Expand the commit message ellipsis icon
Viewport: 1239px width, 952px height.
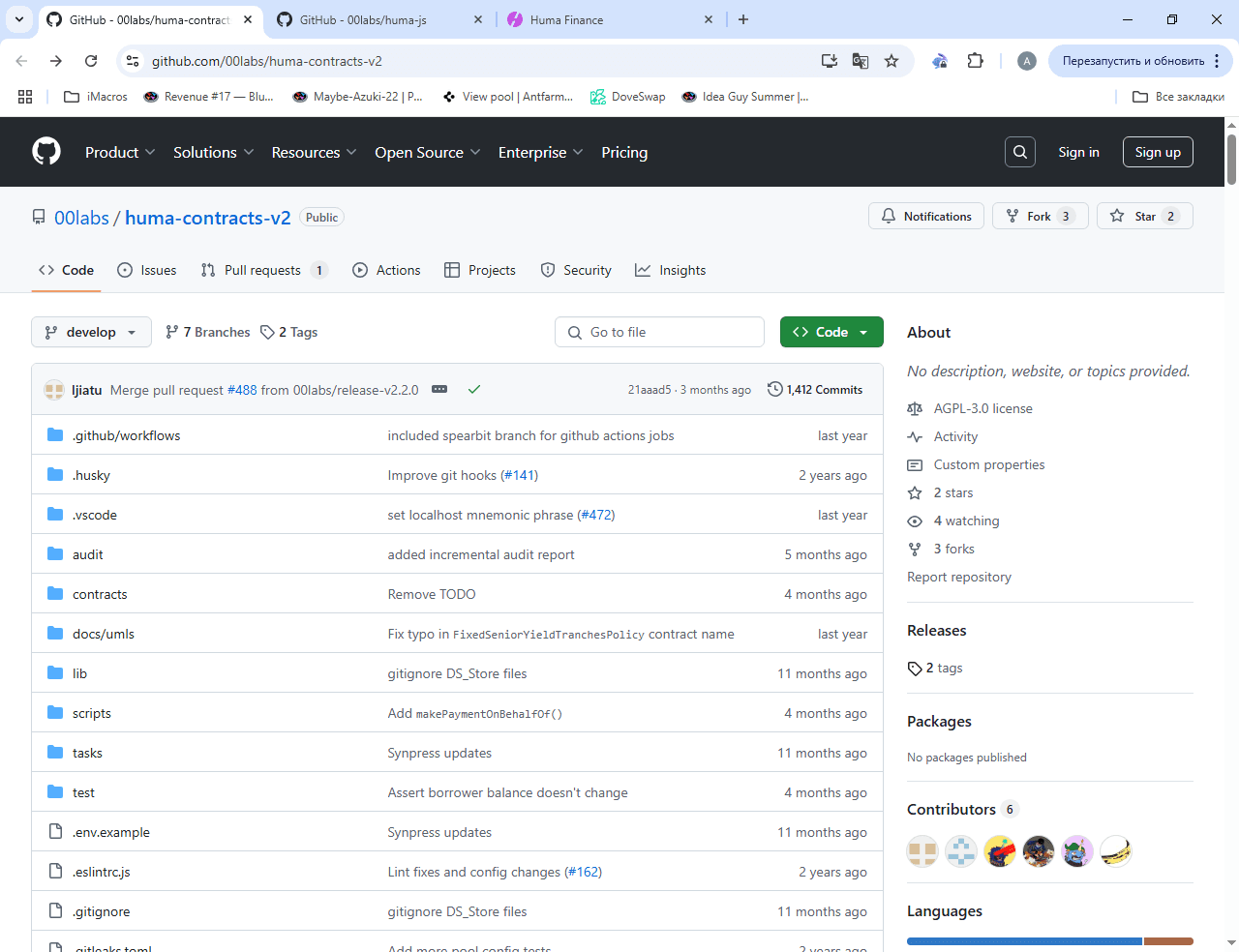click(439, 389)
